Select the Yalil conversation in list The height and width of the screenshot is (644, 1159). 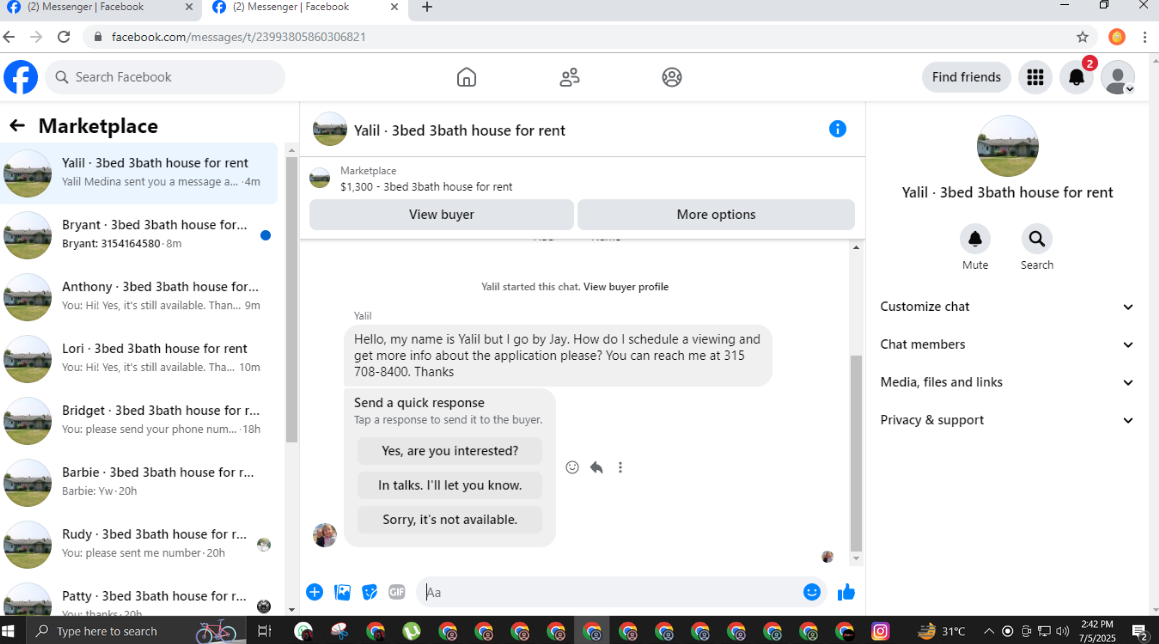point(139,173)
